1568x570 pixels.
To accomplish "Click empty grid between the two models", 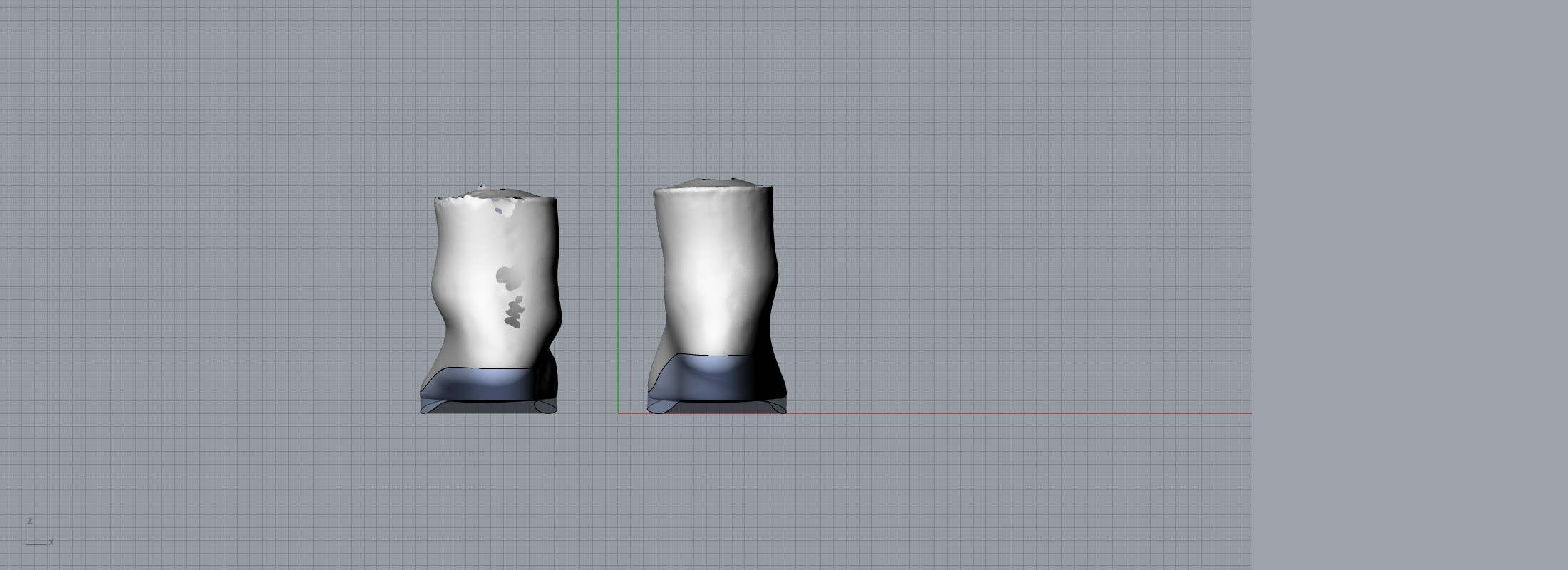I will tap(599, 285).
